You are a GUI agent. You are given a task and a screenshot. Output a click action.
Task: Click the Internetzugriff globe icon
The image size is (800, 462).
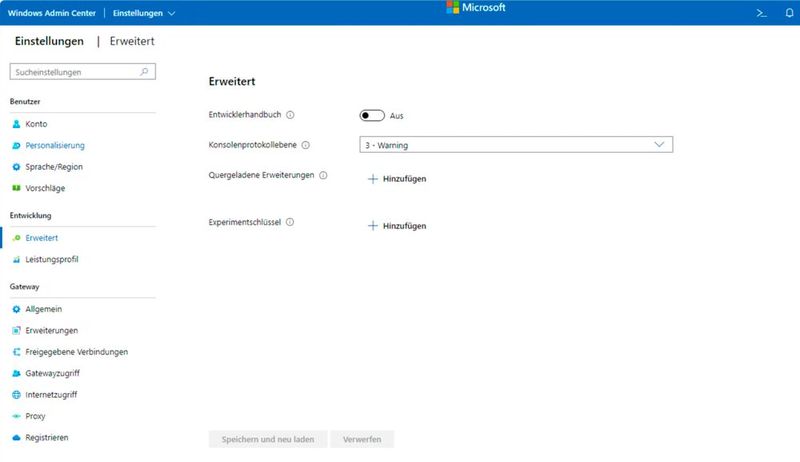[x=16, y=395]
